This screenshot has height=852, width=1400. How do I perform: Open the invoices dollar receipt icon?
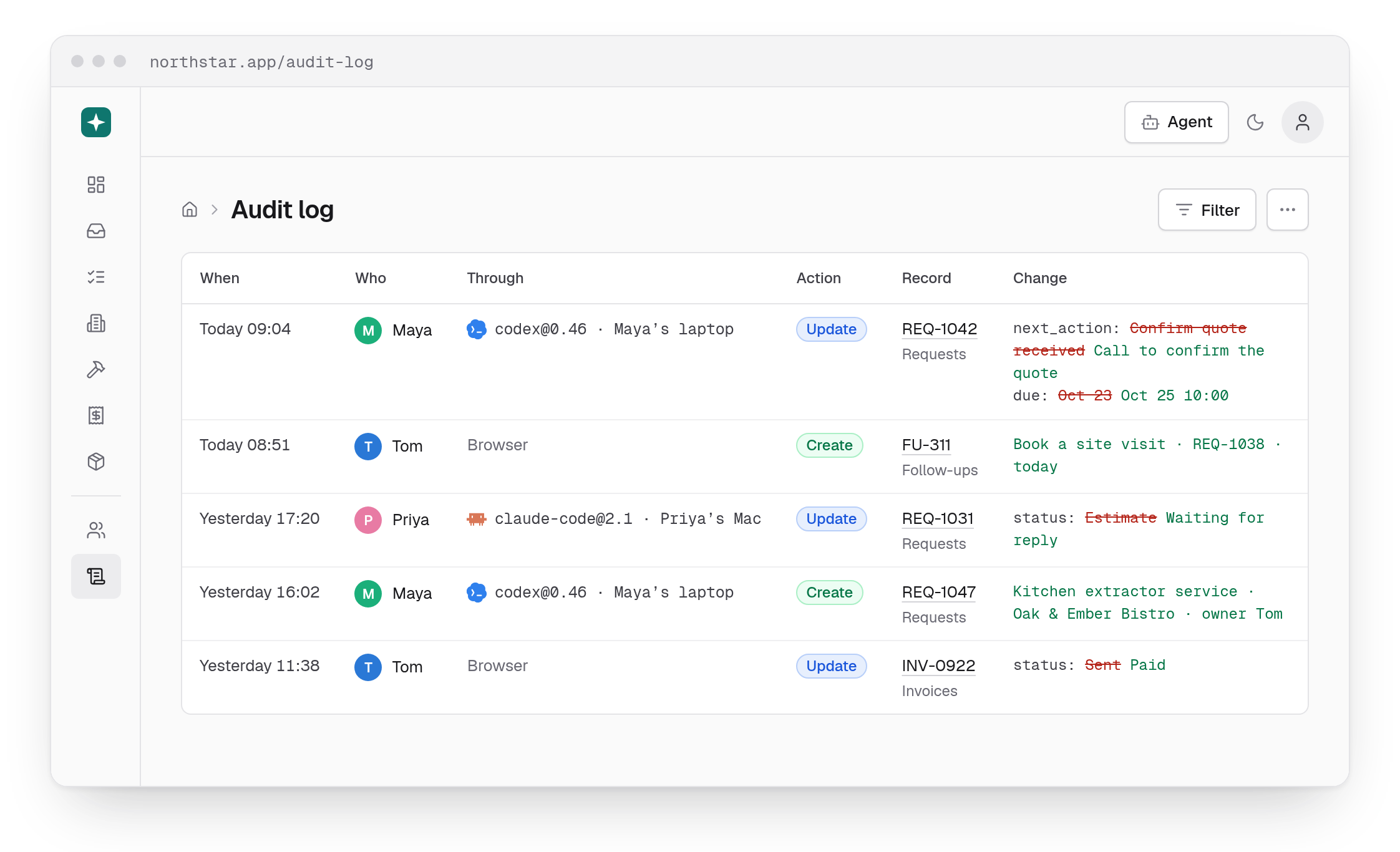(96, 415)
